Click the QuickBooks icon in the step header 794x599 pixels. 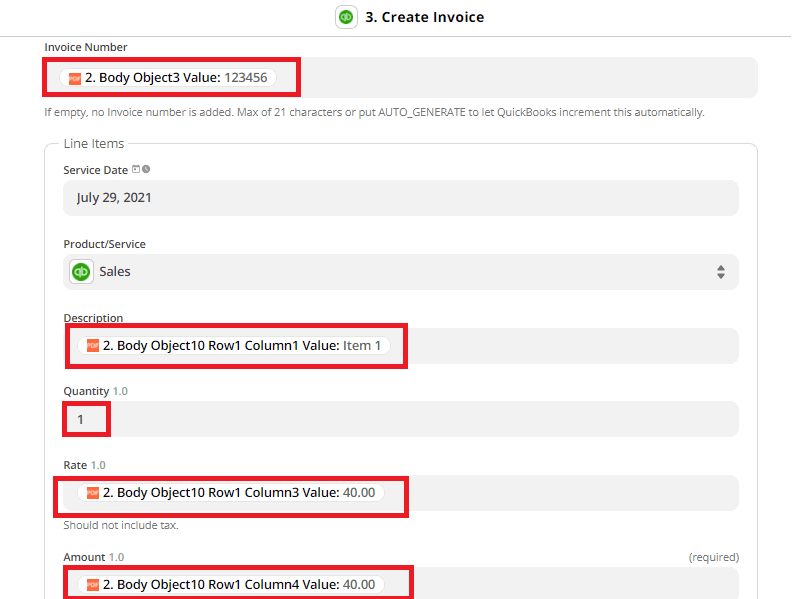click(x=346, y=17)
